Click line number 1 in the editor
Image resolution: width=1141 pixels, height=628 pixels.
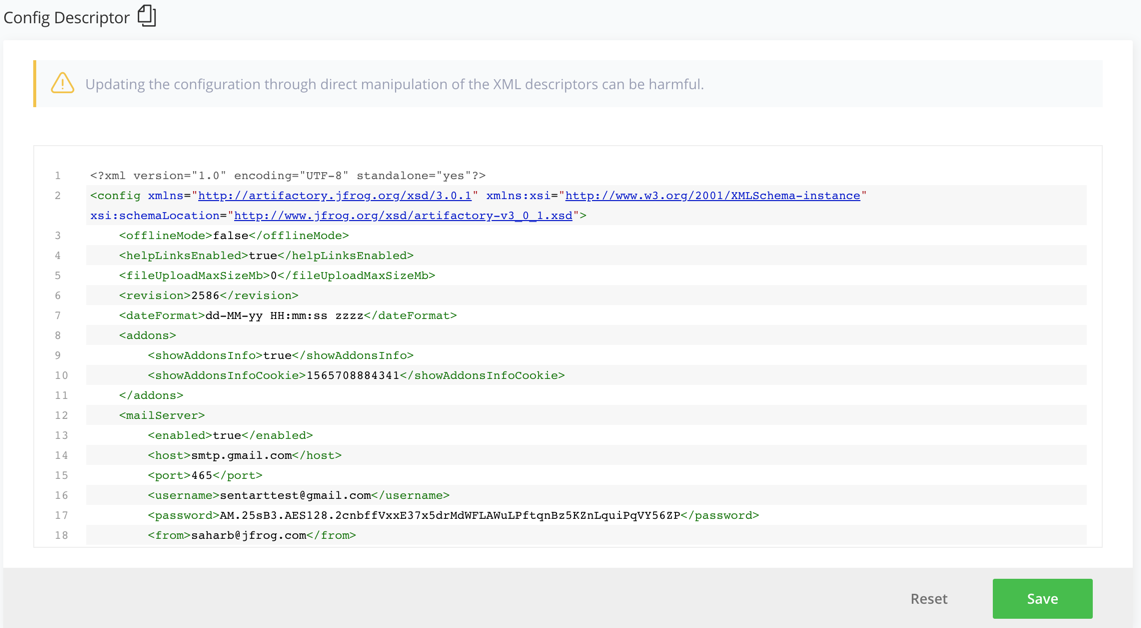(x=57, y=175)
